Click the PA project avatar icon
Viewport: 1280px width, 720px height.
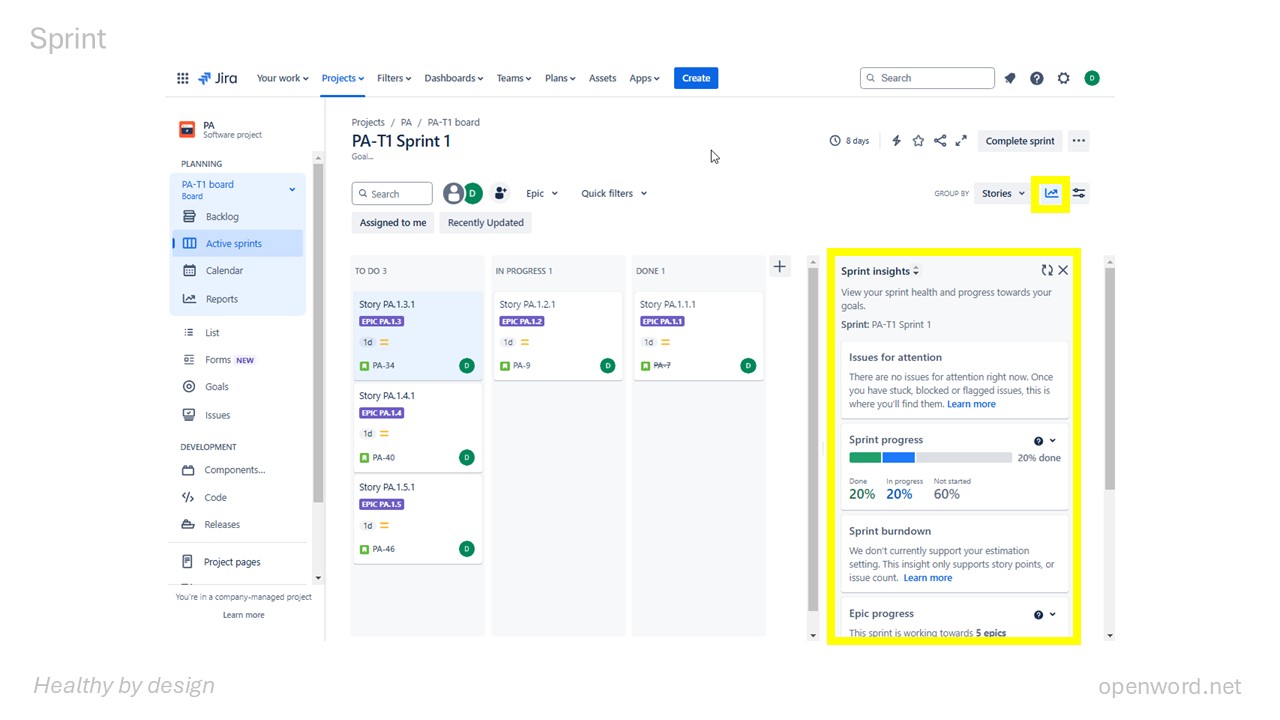pos(187,129)
